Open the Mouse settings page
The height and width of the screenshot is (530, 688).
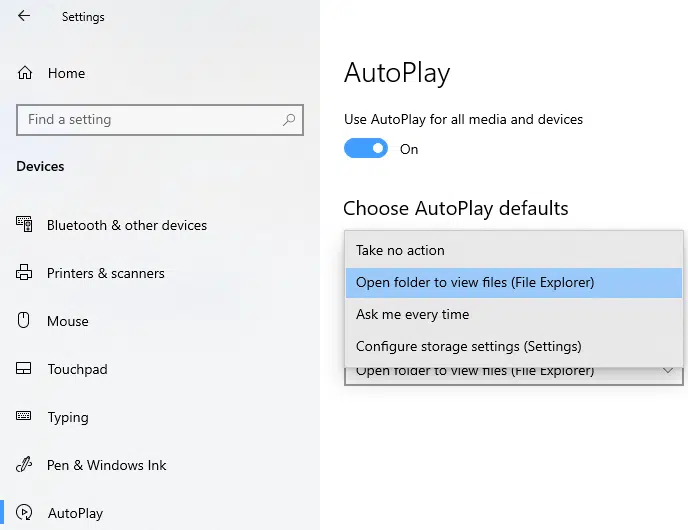coord(68,321)
